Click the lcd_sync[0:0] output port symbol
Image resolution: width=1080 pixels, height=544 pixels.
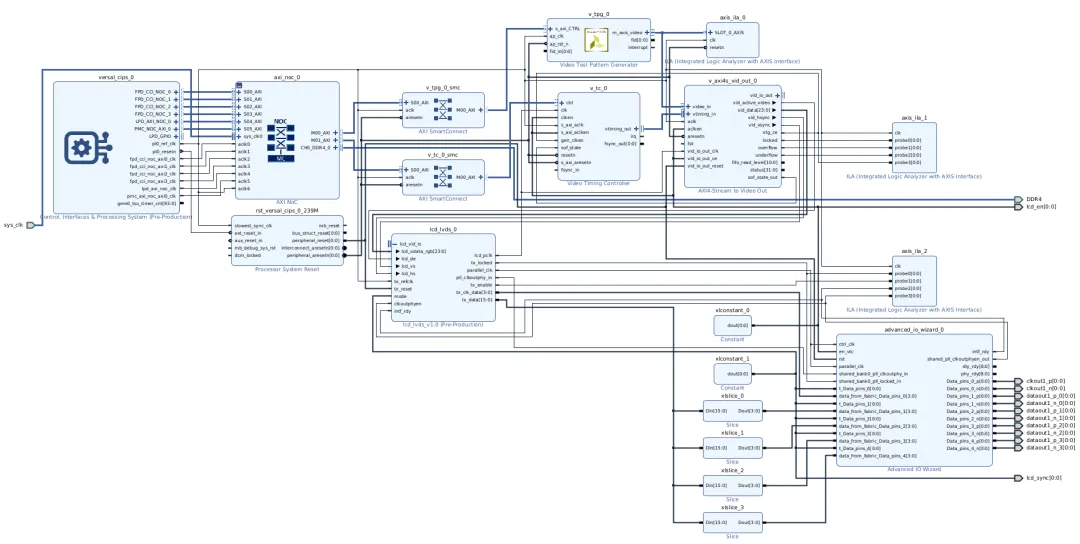pos(1018,478)
